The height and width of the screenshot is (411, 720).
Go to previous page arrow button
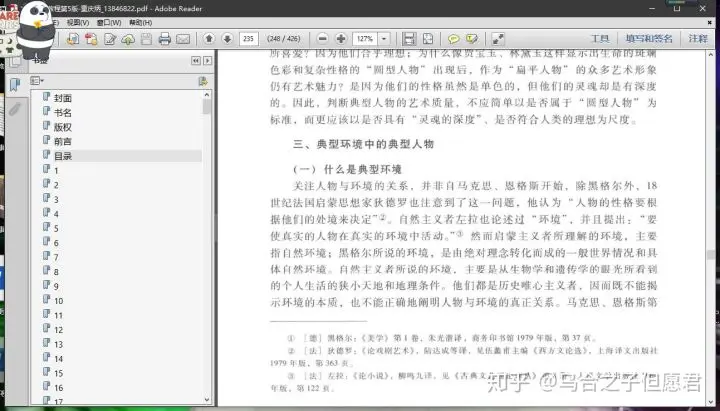(x=209, y=39)
